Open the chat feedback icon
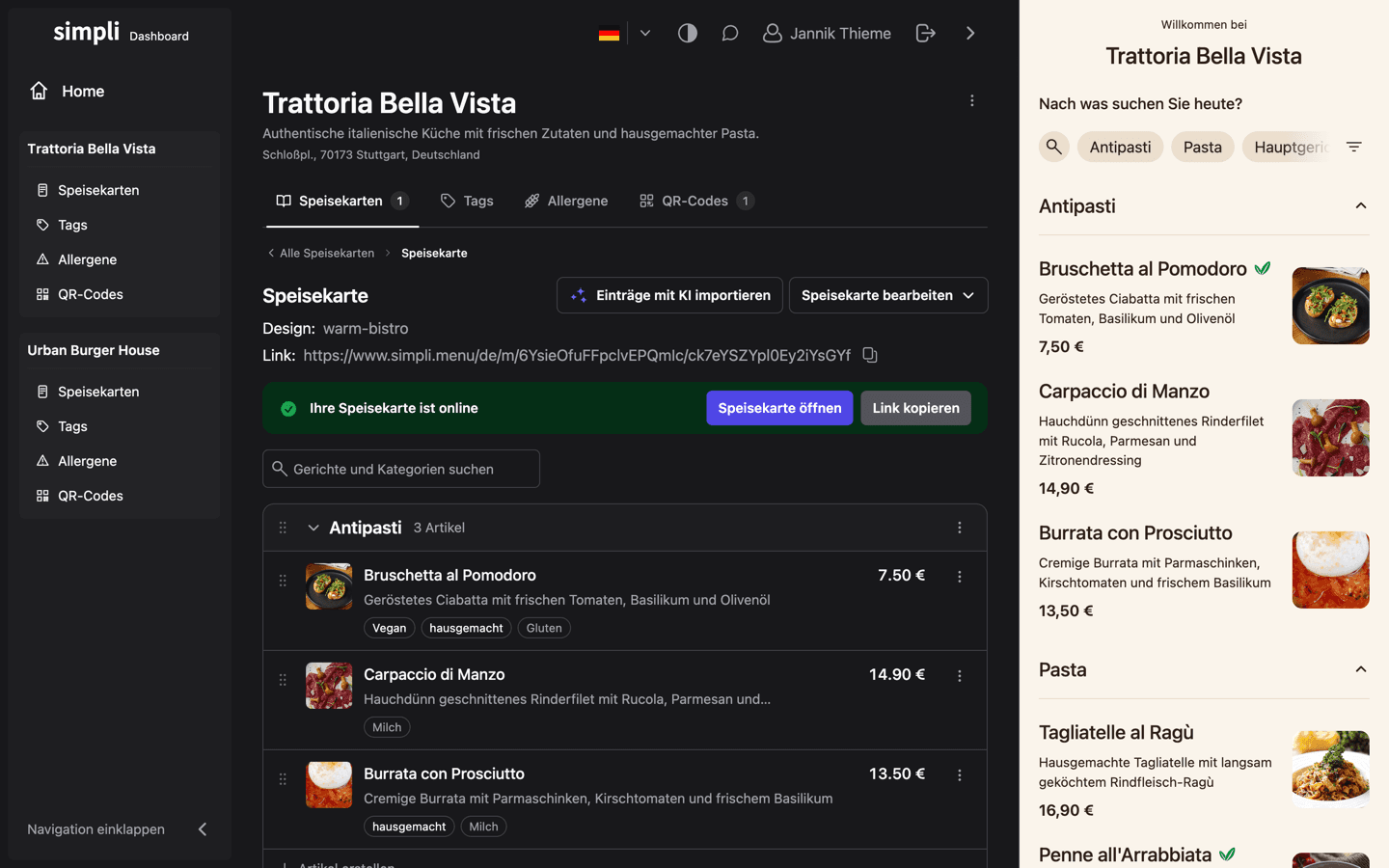 [730, 33]
